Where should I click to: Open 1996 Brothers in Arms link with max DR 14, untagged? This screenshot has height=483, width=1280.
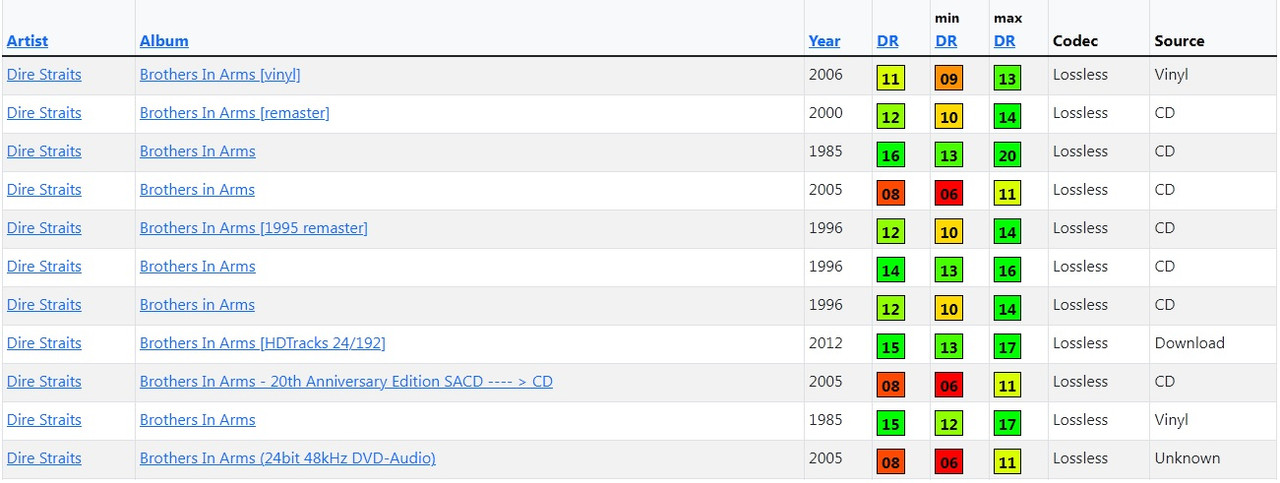197,305
